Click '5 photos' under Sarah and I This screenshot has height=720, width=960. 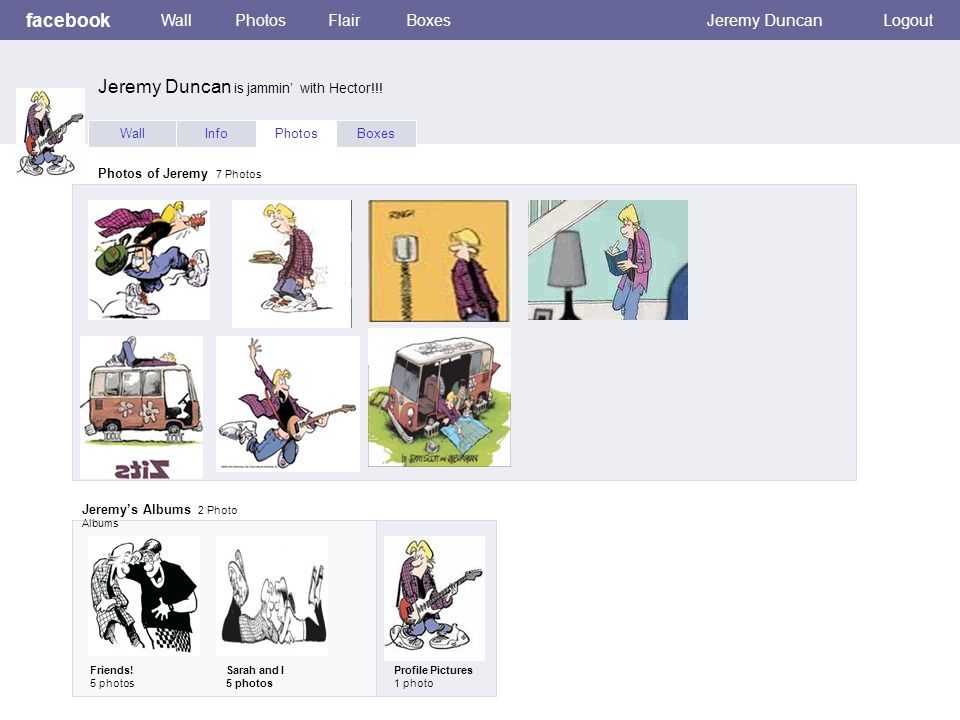pyautogui.click(x=249, y=683)
